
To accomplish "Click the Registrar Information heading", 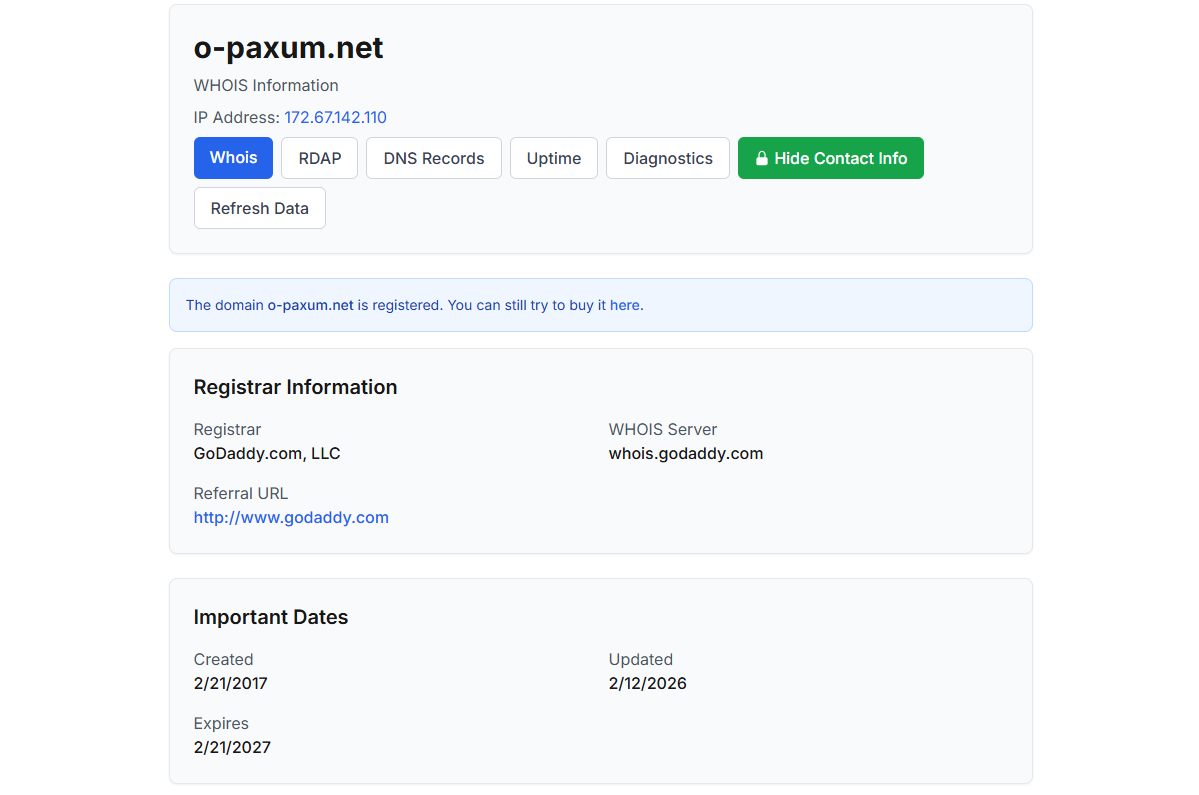I will 295,387.
